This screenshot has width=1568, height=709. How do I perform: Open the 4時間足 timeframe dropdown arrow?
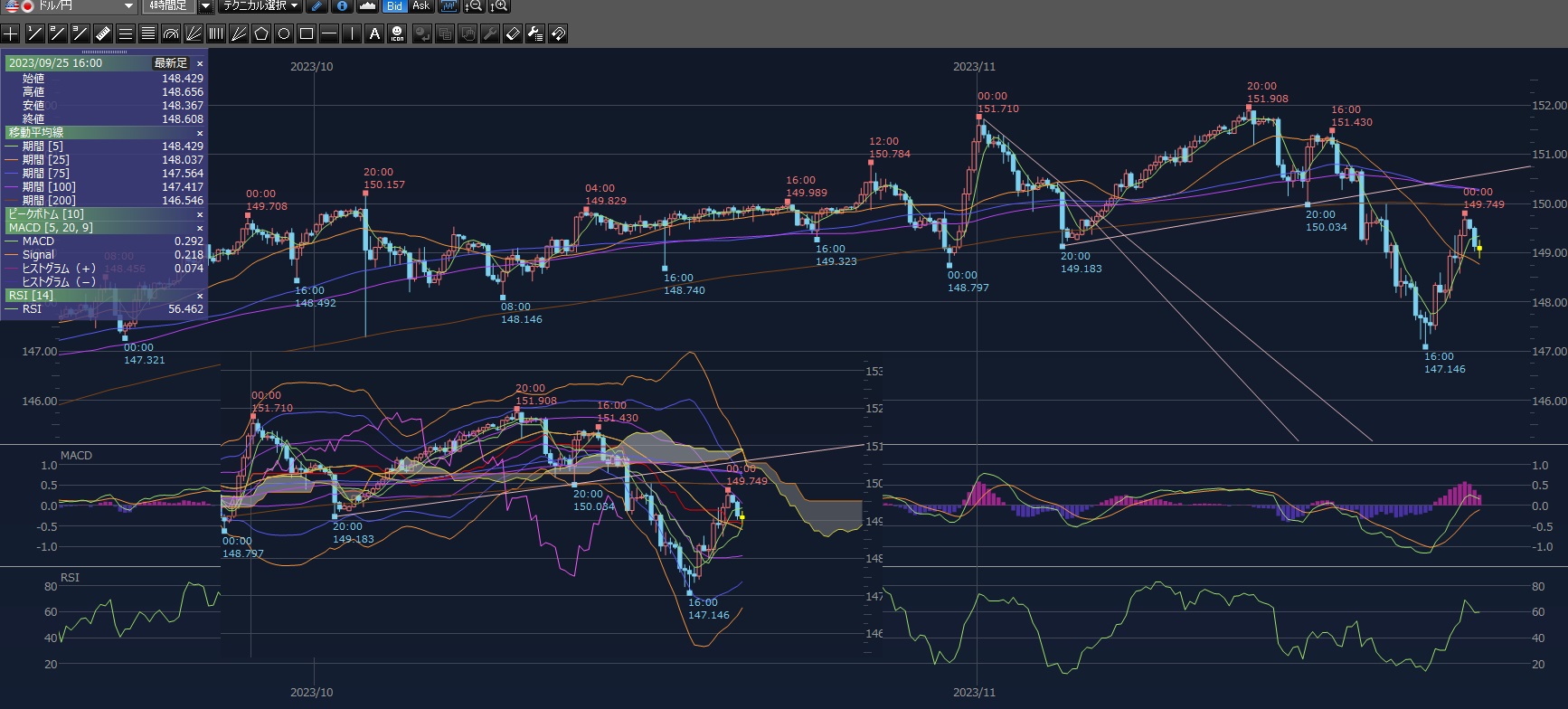click(205, 6)
